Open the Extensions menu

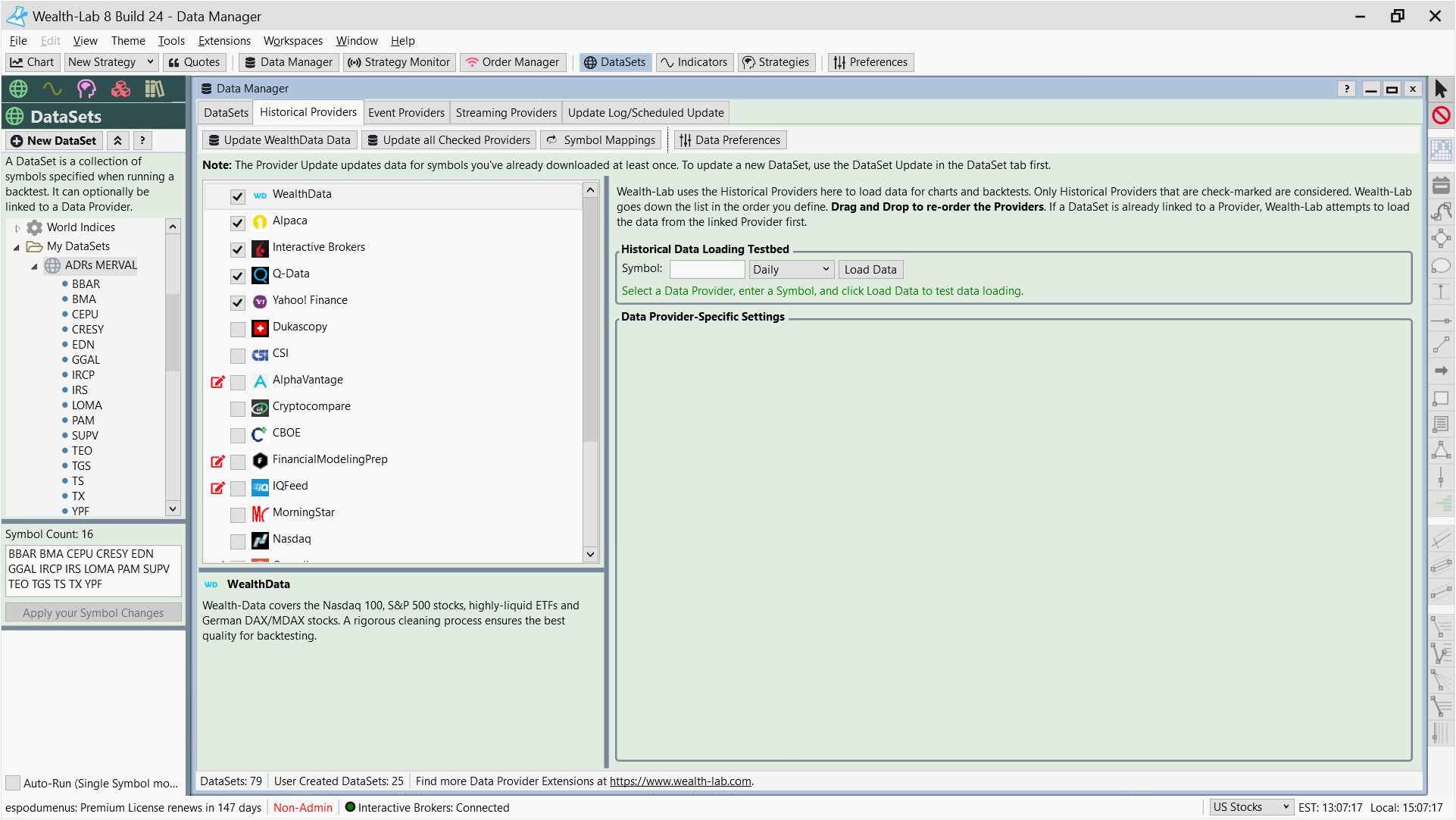coord(224,41)
